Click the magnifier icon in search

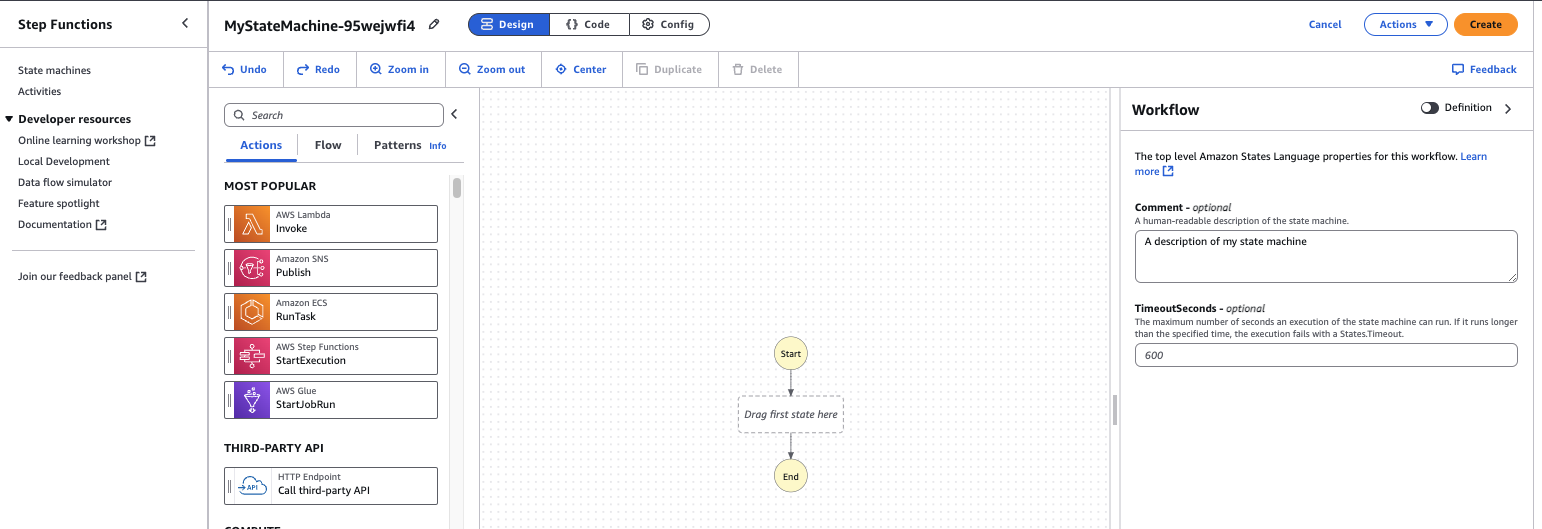240,115
